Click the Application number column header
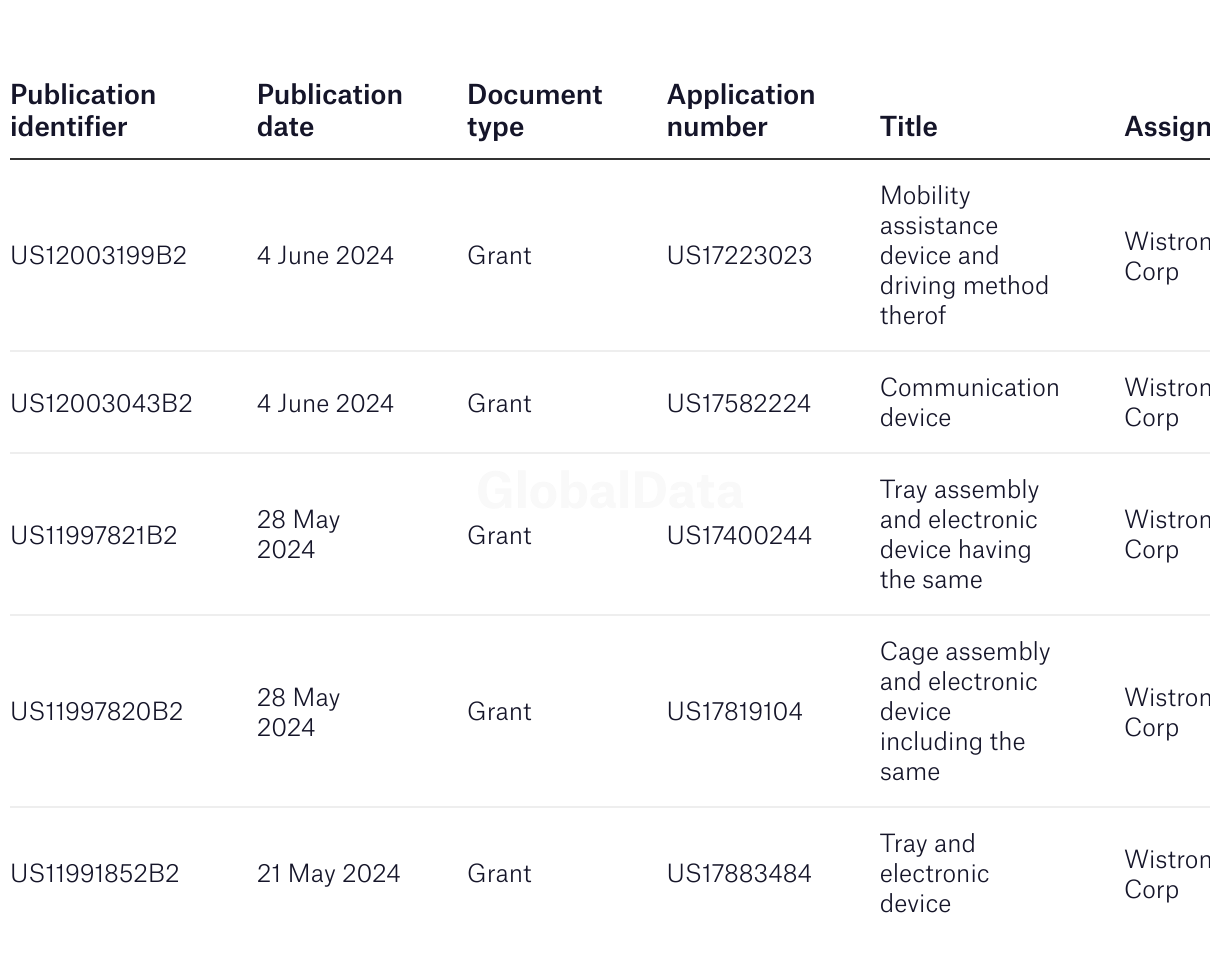Screen dimensions: 1220x980 point(741,111)
